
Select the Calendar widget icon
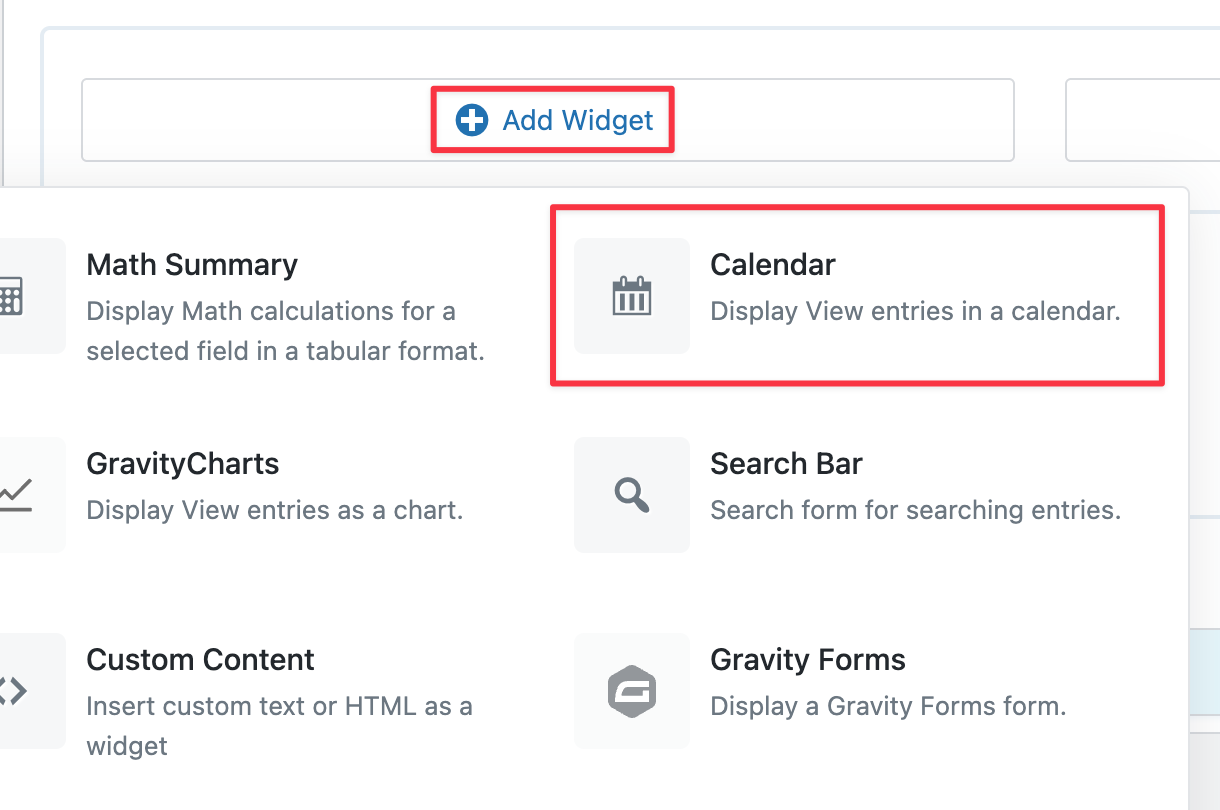click(x=631, y=296)
